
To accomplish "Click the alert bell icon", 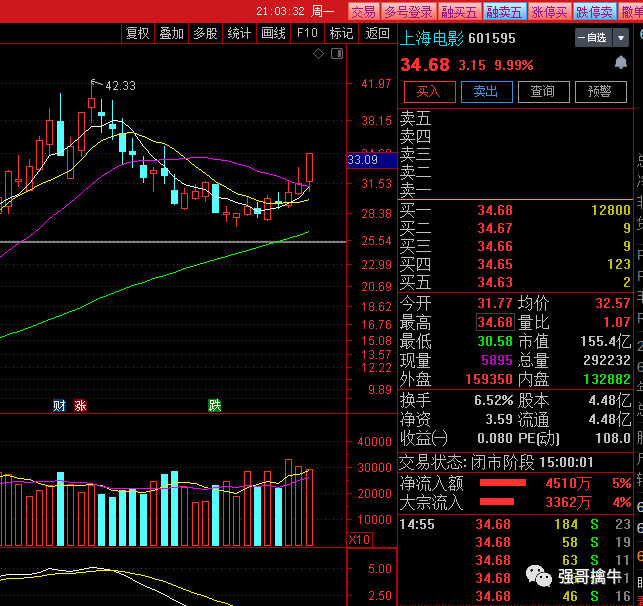I will click(620, 63).
